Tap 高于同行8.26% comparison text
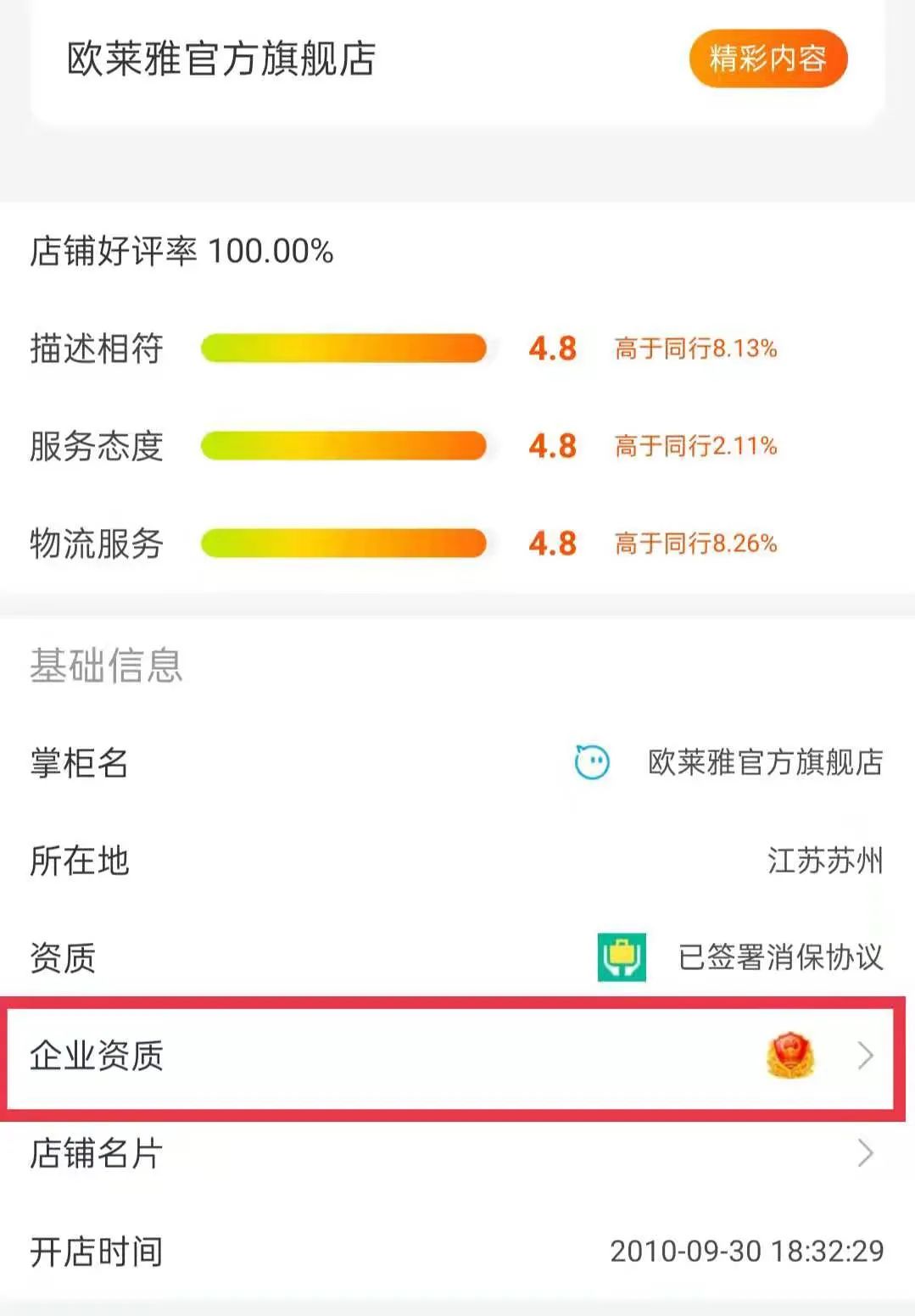Screen dimensions: 915x1316 [x=695, y=544]
